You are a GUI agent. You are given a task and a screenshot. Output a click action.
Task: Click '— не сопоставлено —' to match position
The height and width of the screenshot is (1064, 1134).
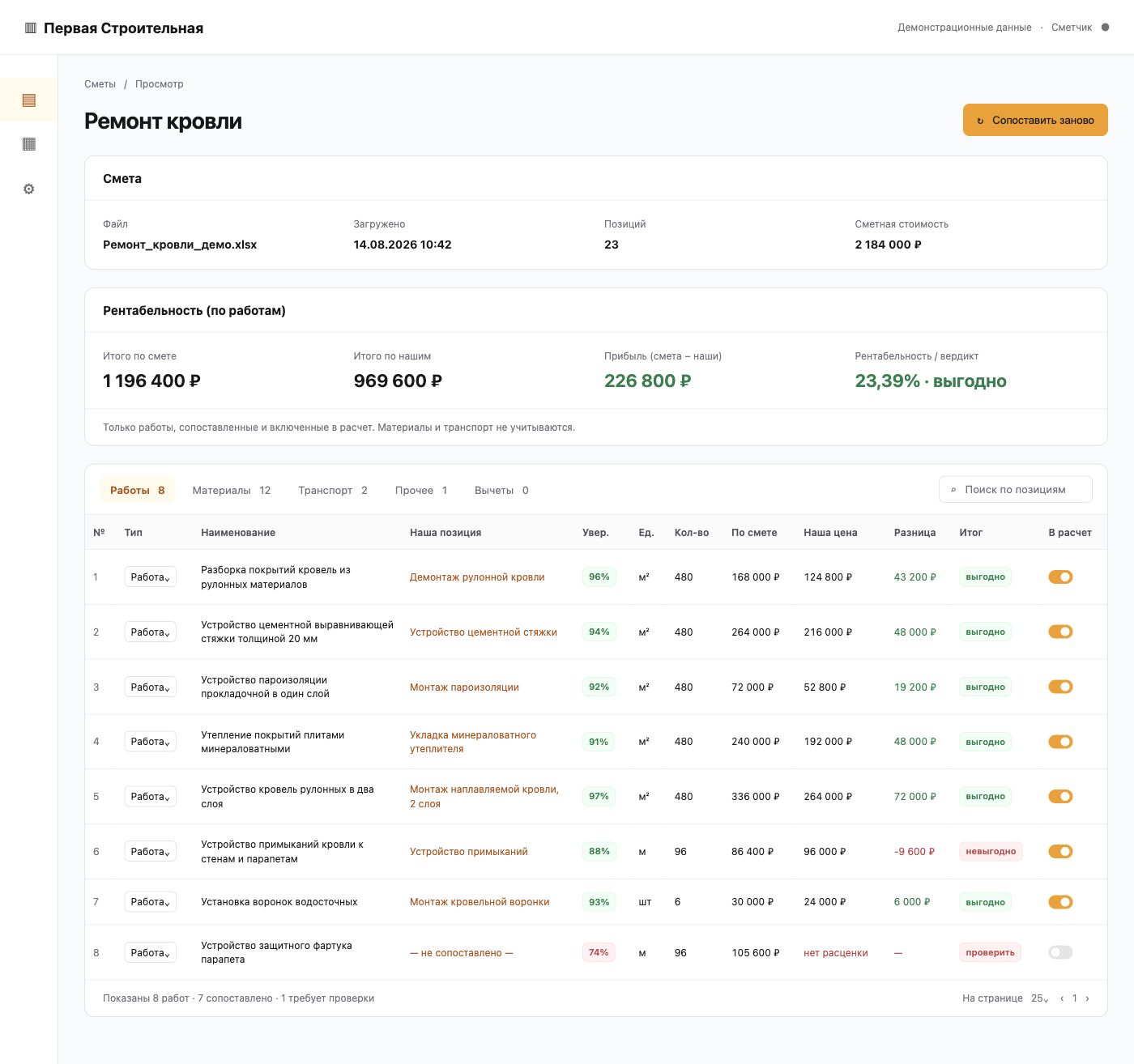[462, 953]
